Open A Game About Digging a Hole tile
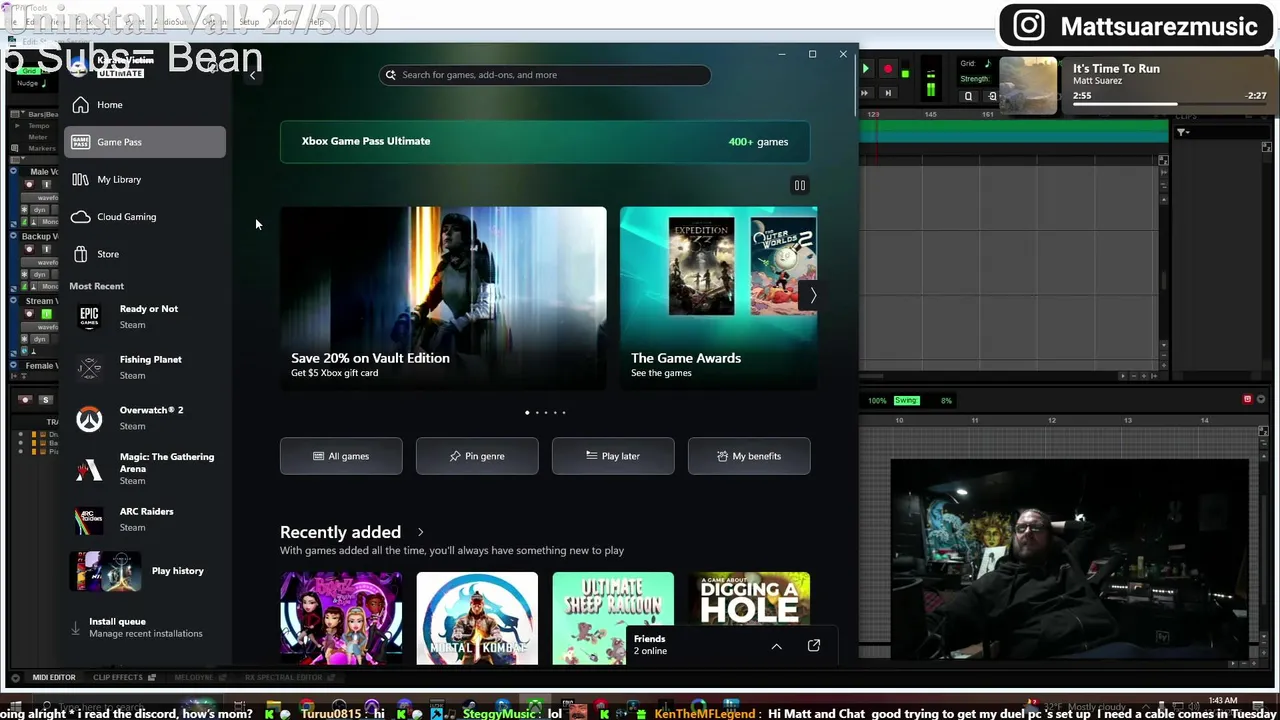Screen dimensions: 1280x720 tap(749, 598)
